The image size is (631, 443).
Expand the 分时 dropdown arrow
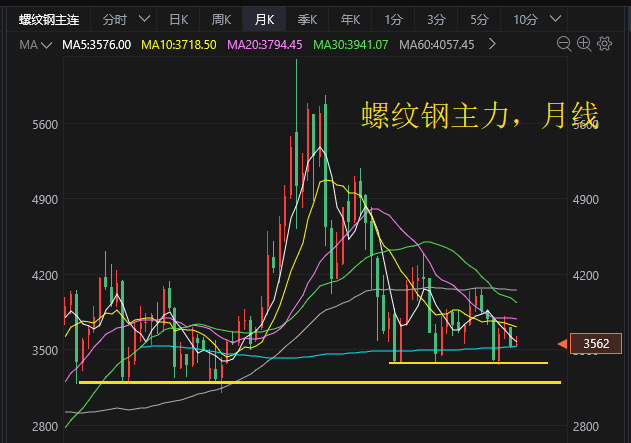click(144, 19)
